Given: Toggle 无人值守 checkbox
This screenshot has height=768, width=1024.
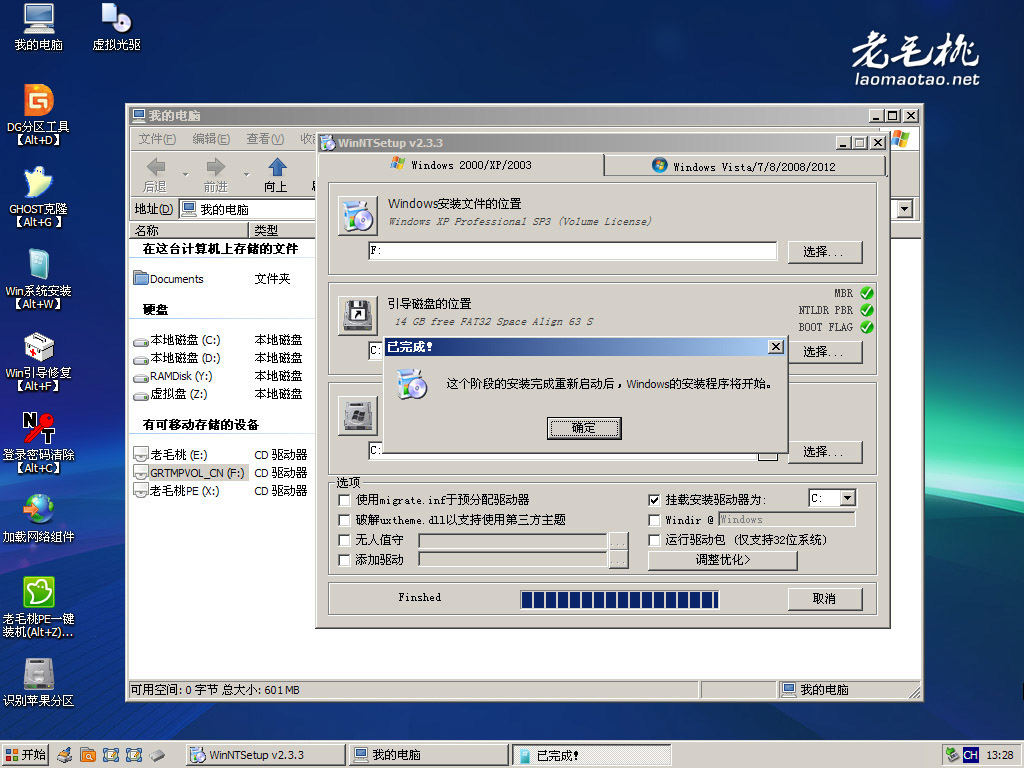Looking at the screenshot, I should click(x=344, y=540).
